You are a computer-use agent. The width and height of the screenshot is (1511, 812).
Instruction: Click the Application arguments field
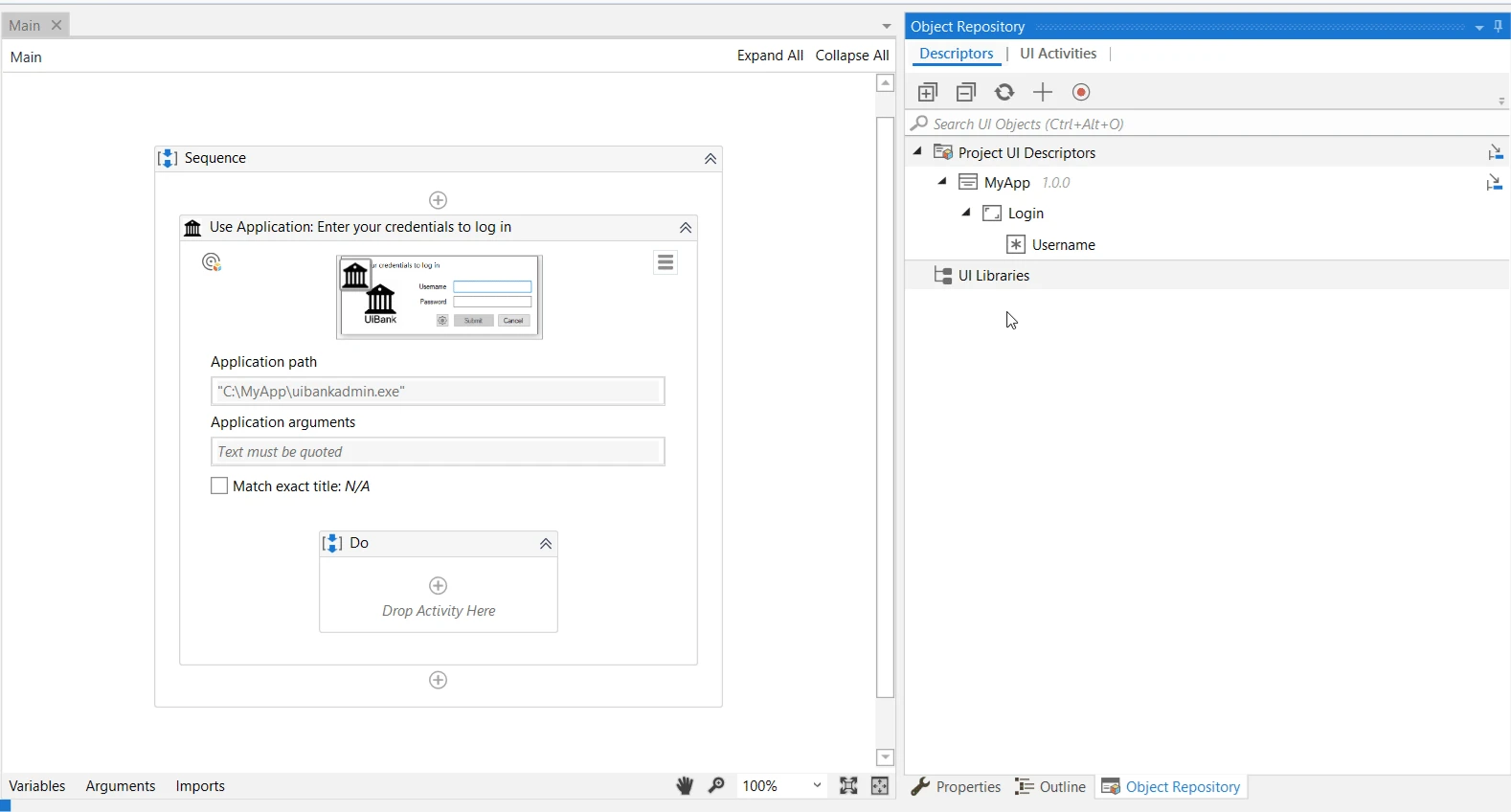pos(438,452)
